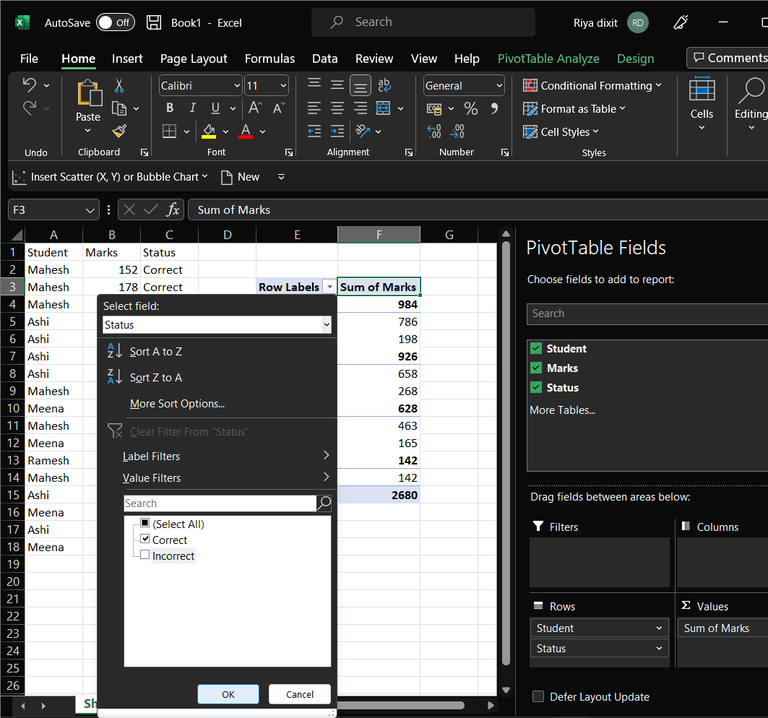Image resolution: width=768 pixels, height=718 pixels.
Task: Click the Cut scissors icon
Action: point(119,86)
